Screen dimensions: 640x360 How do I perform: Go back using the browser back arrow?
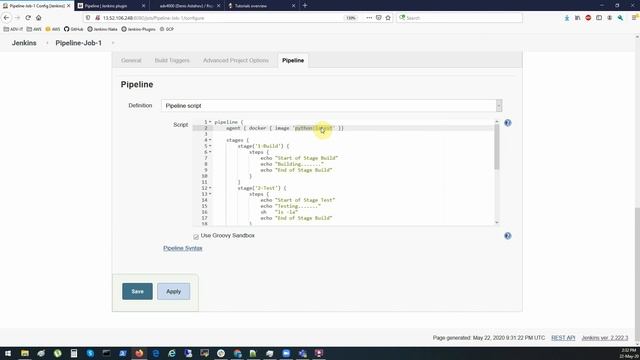(6, 18)
